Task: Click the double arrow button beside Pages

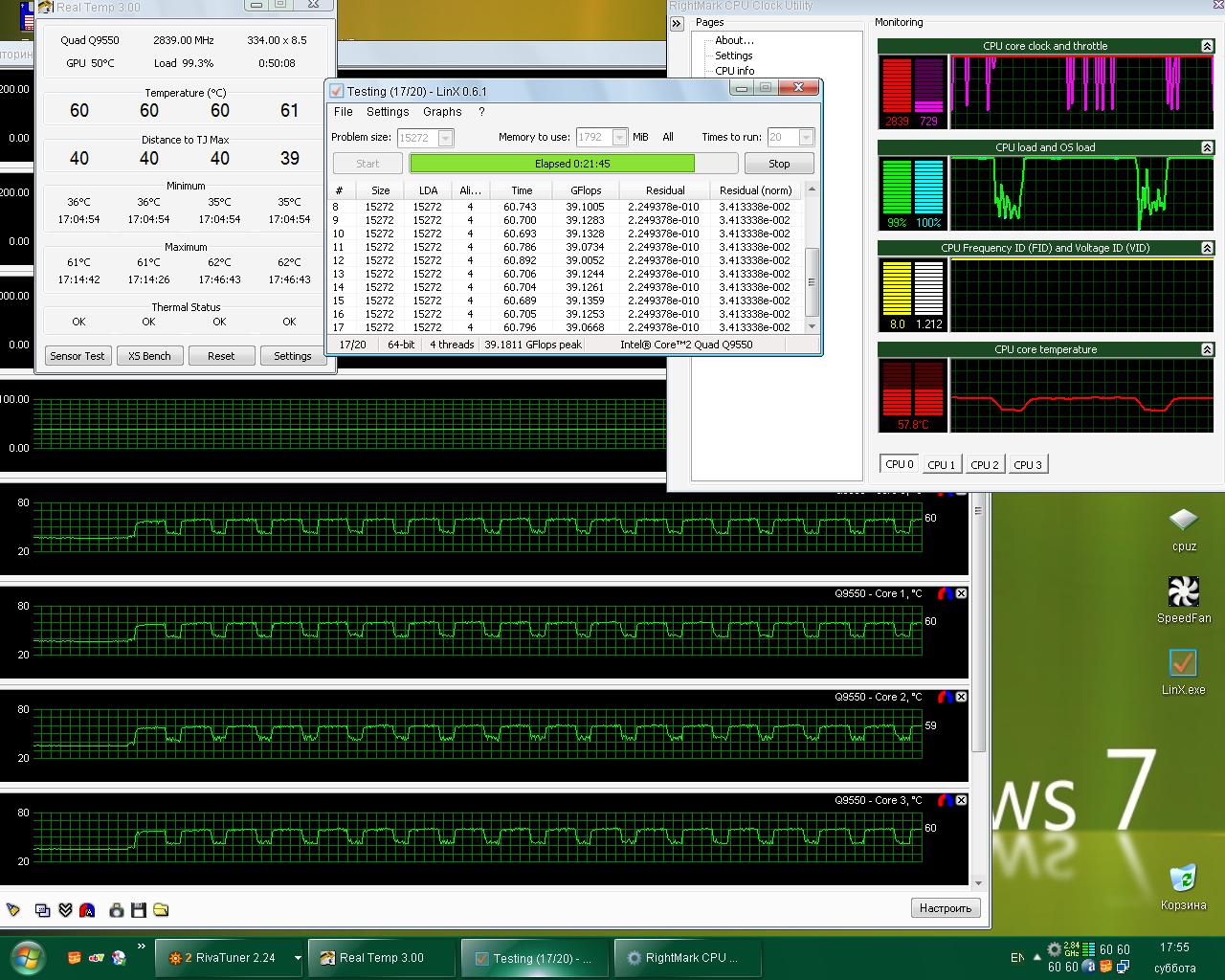Action: coord(677,23)
